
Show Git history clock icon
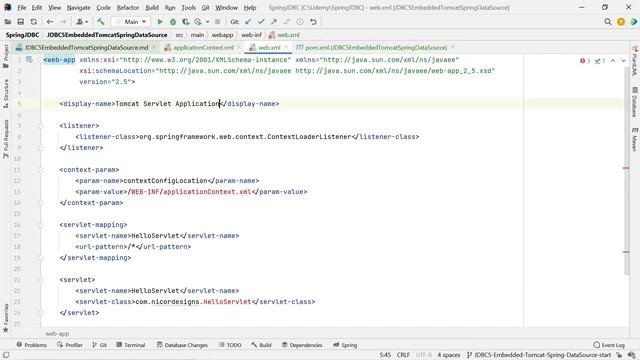pyautogui.click(x=300, y=22)
